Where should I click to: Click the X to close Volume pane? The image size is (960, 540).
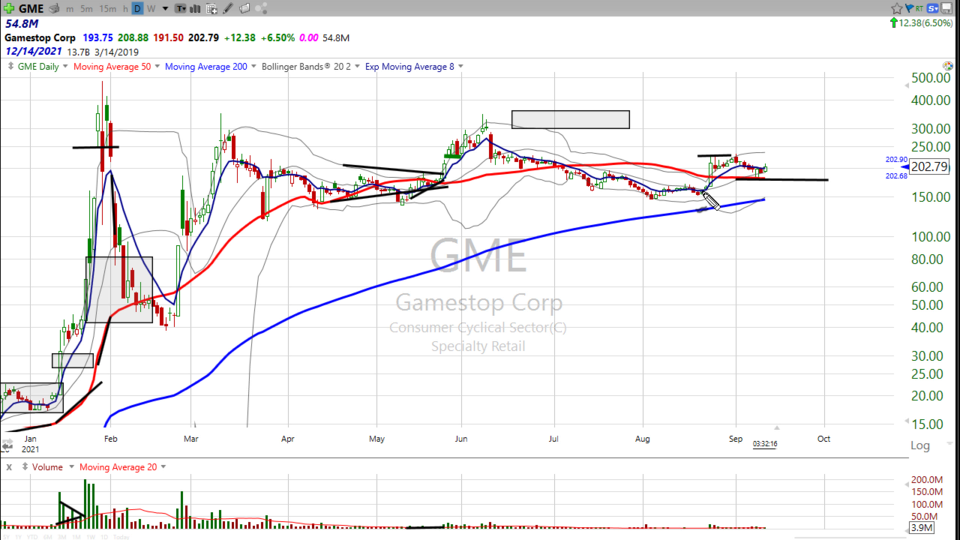pos(9,467)
